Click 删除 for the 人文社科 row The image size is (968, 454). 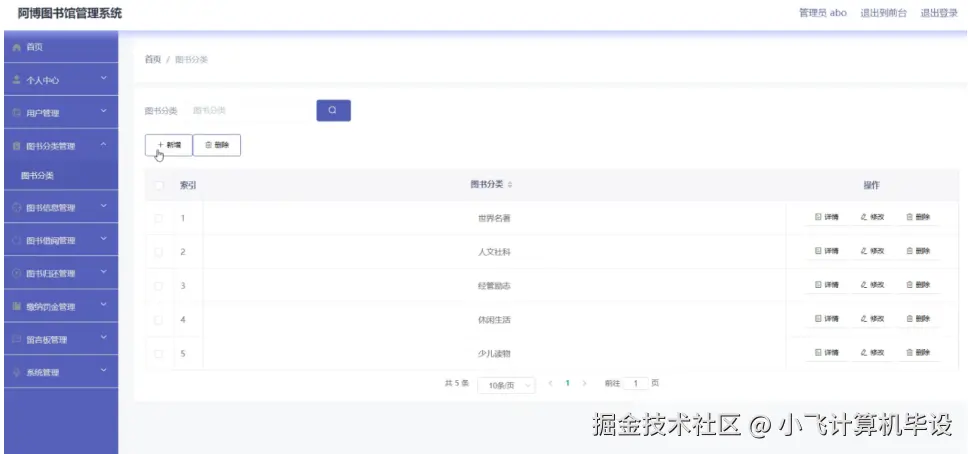[x=918, y=251]
